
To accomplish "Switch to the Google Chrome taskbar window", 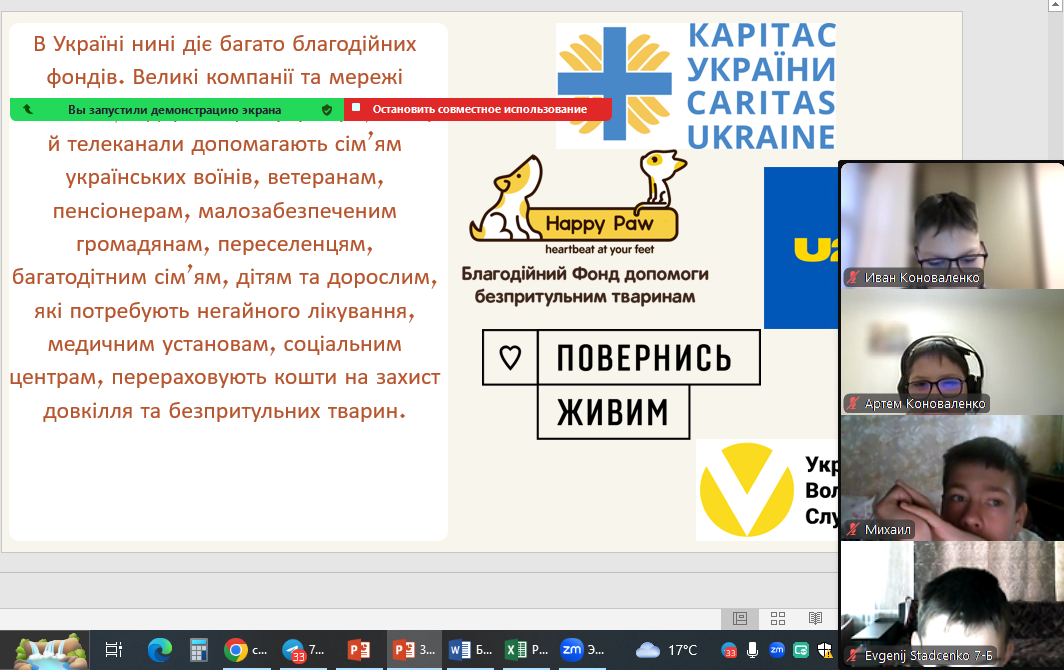I will point(246,650).
